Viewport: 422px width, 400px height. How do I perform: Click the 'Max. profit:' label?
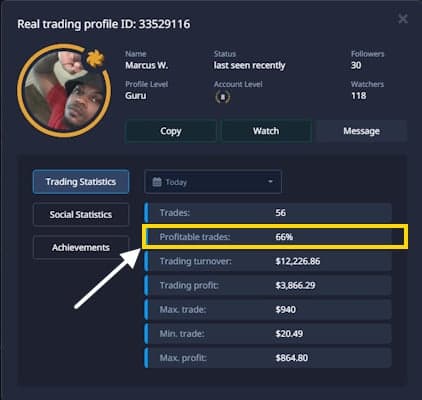pyautogui.click(x=183, y=358)
